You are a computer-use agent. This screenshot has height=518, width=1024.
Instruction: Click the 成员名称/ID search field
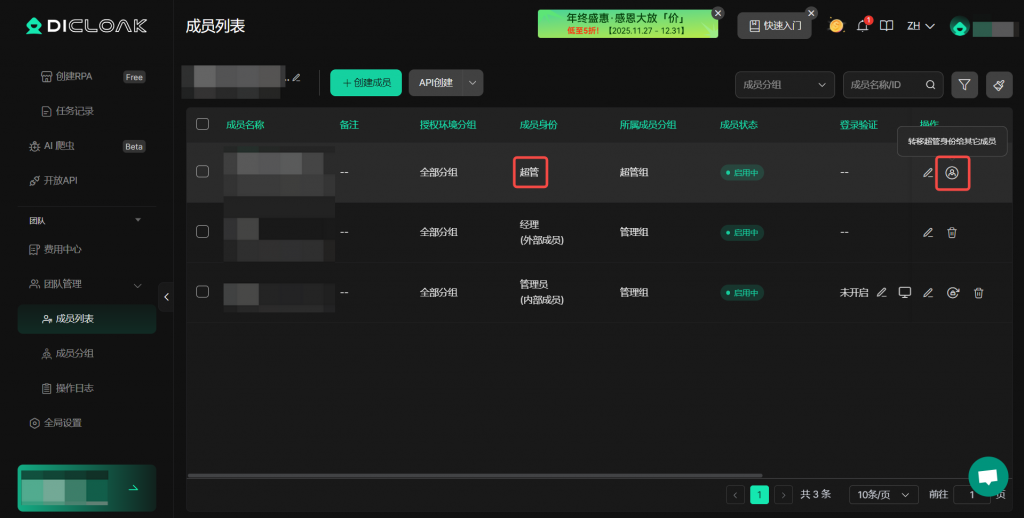(885, 85)
